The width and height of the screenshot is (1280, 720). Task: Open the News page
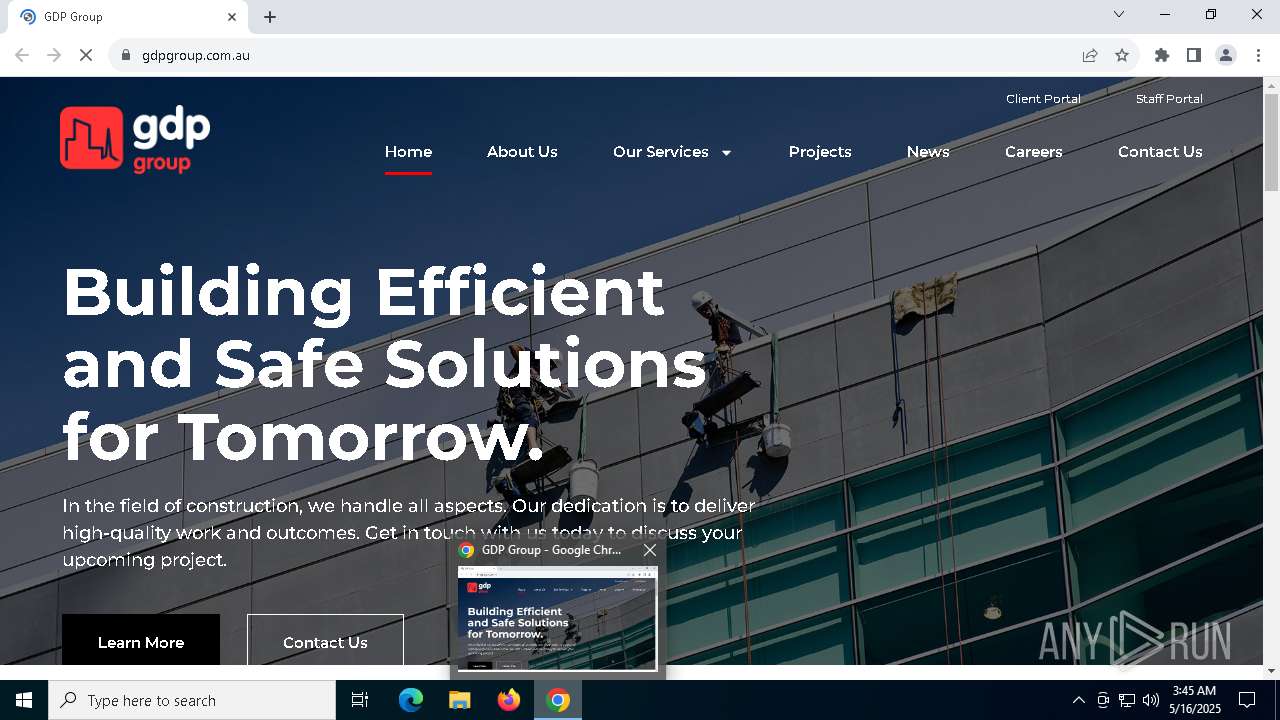pos(928,152)
